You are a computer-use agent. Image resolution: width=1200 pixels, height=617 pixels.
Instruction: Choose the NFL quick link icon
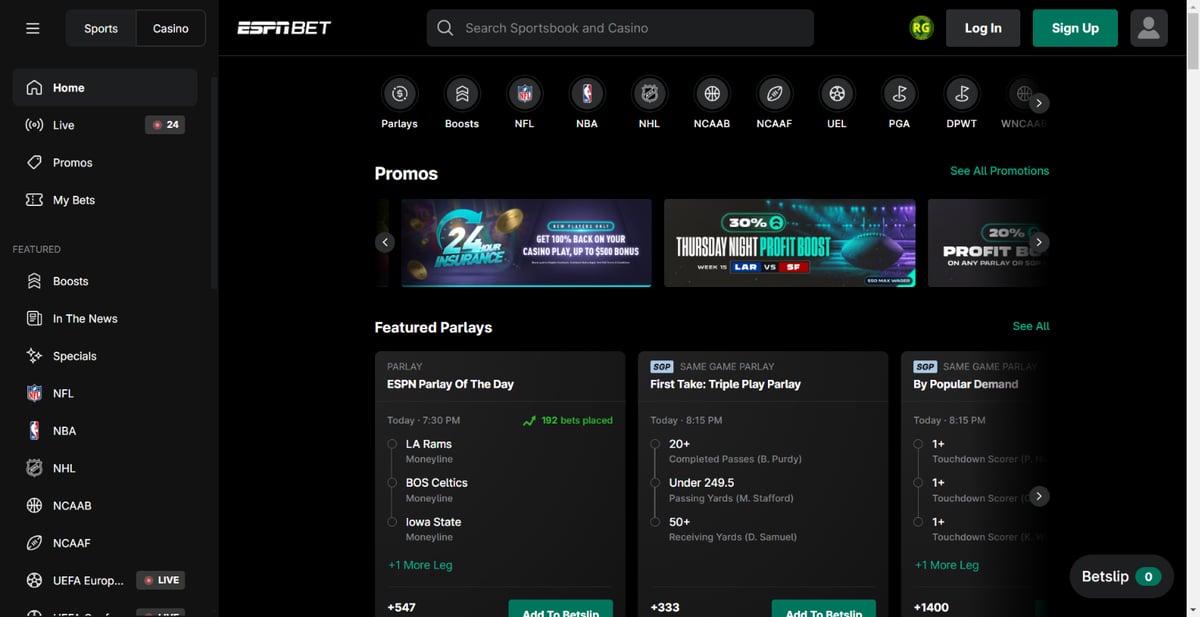524,94
